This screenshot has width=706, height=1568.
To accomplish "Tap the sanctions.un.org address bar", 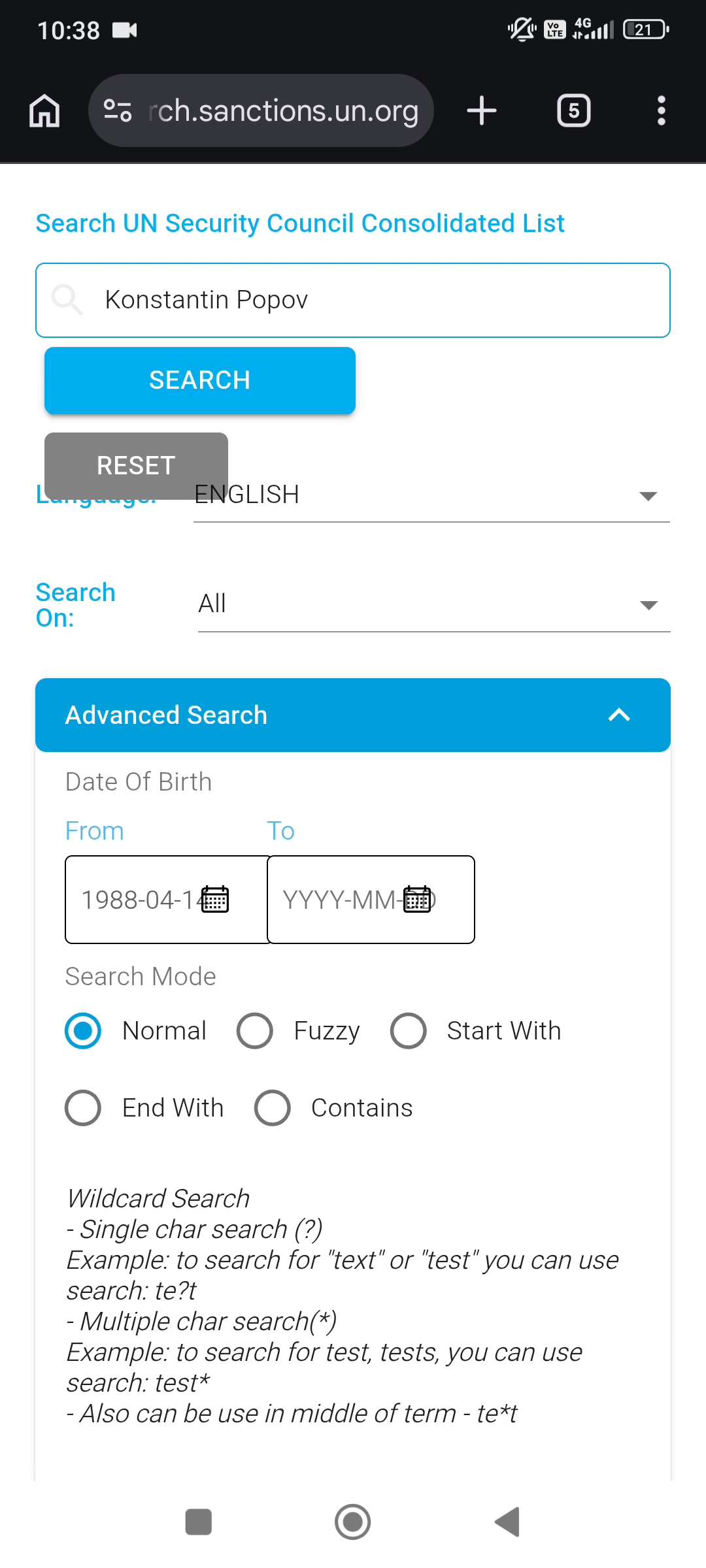I will pyautogui.click(x=282, y=111).
